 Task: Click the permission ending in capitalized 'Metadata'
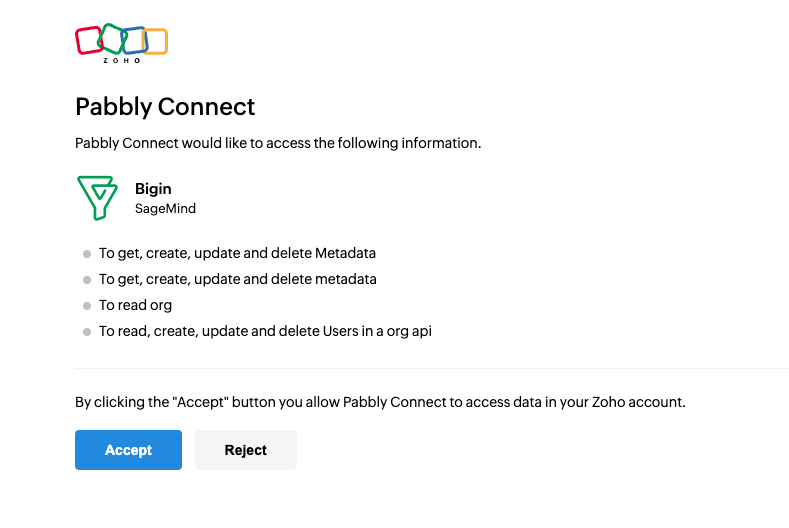point(237,253)
